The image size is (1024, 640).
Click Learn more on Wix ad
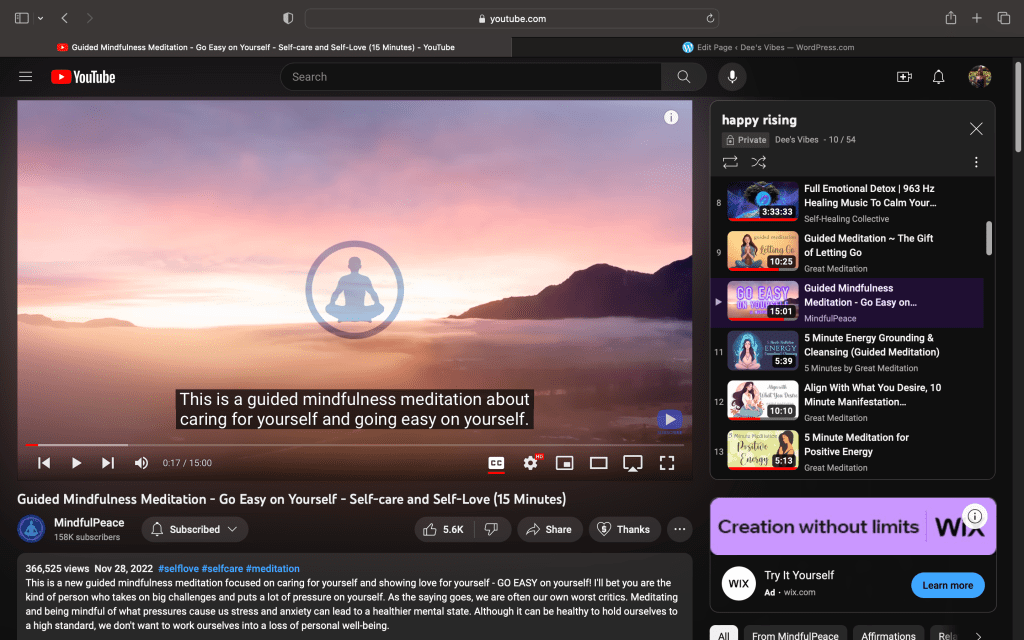tap(947, 585)
